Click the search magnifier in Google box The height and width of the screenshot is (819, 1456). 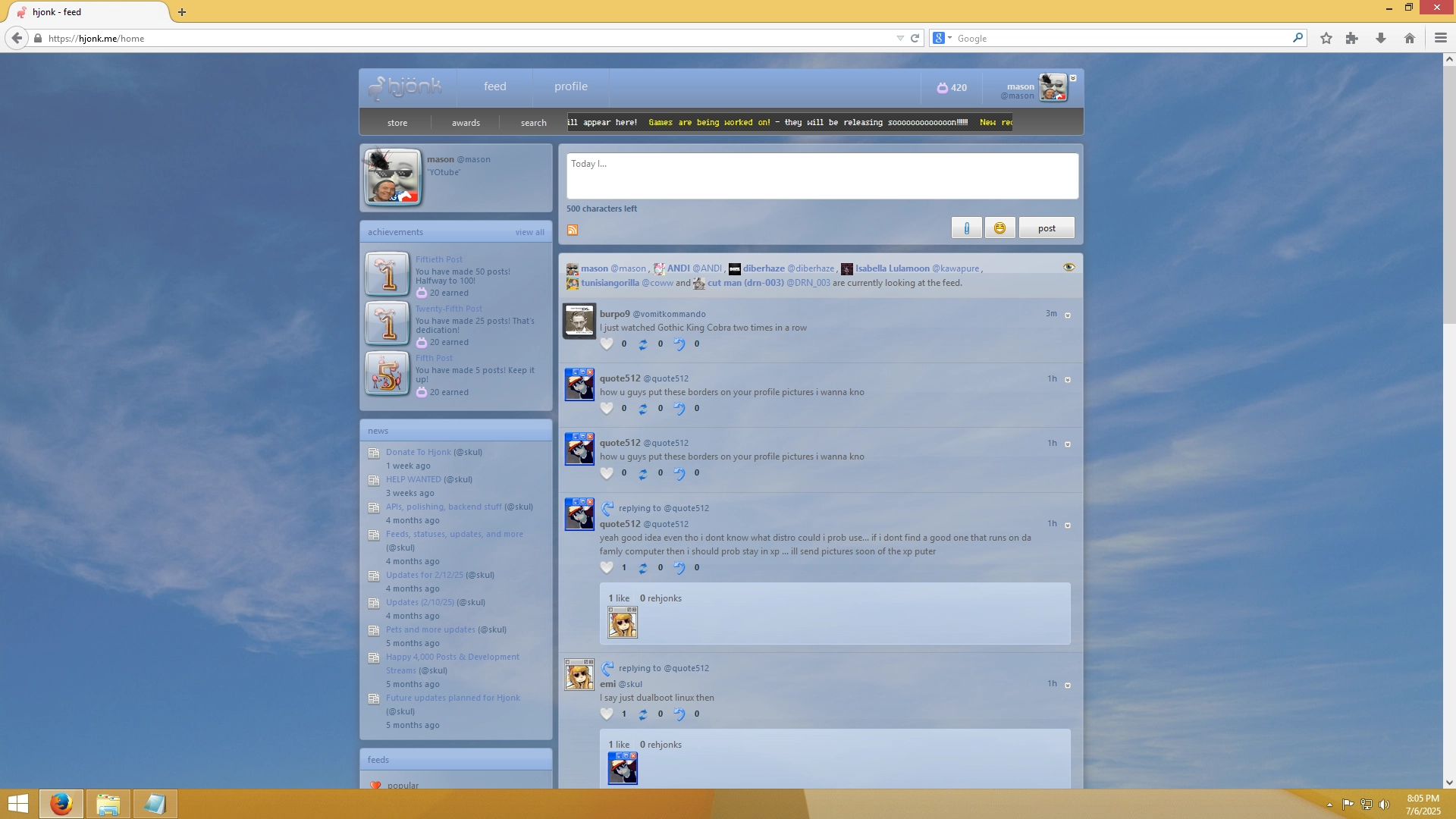(1298, 38)
